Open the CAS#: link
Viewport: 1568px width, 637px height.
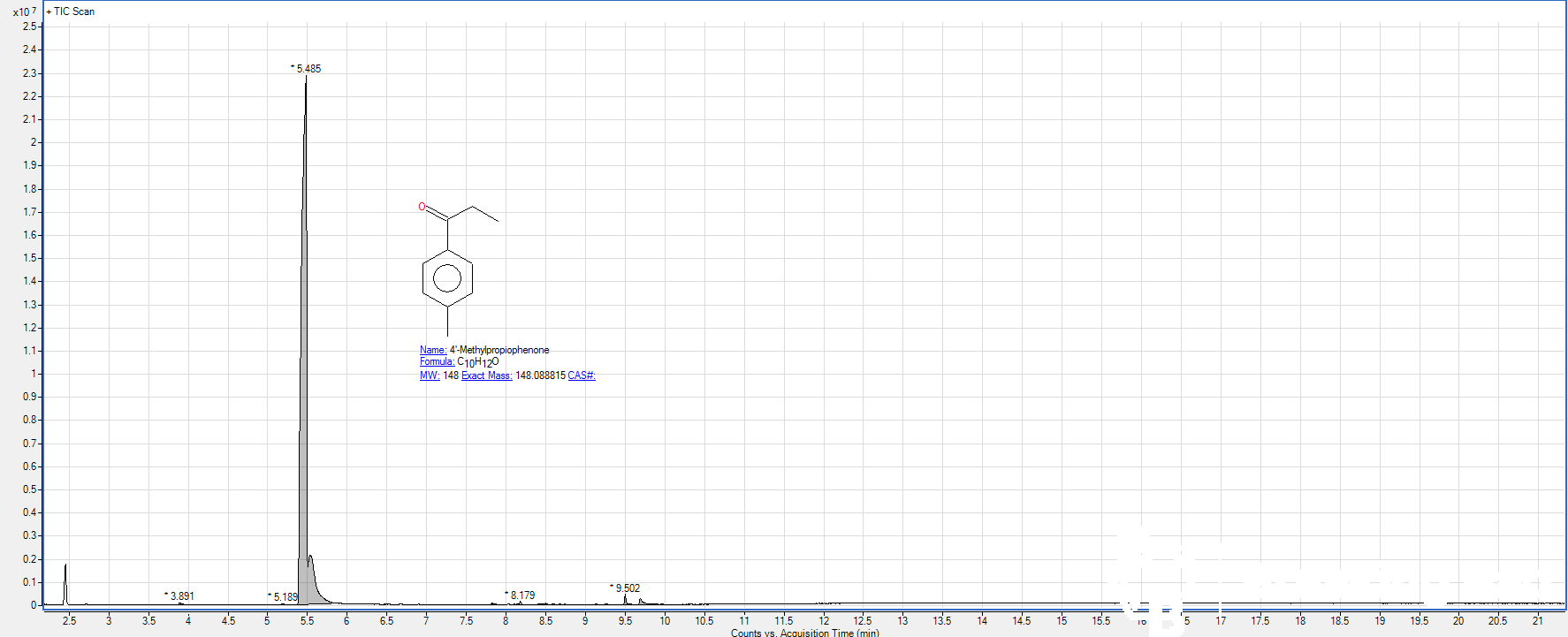581,375
